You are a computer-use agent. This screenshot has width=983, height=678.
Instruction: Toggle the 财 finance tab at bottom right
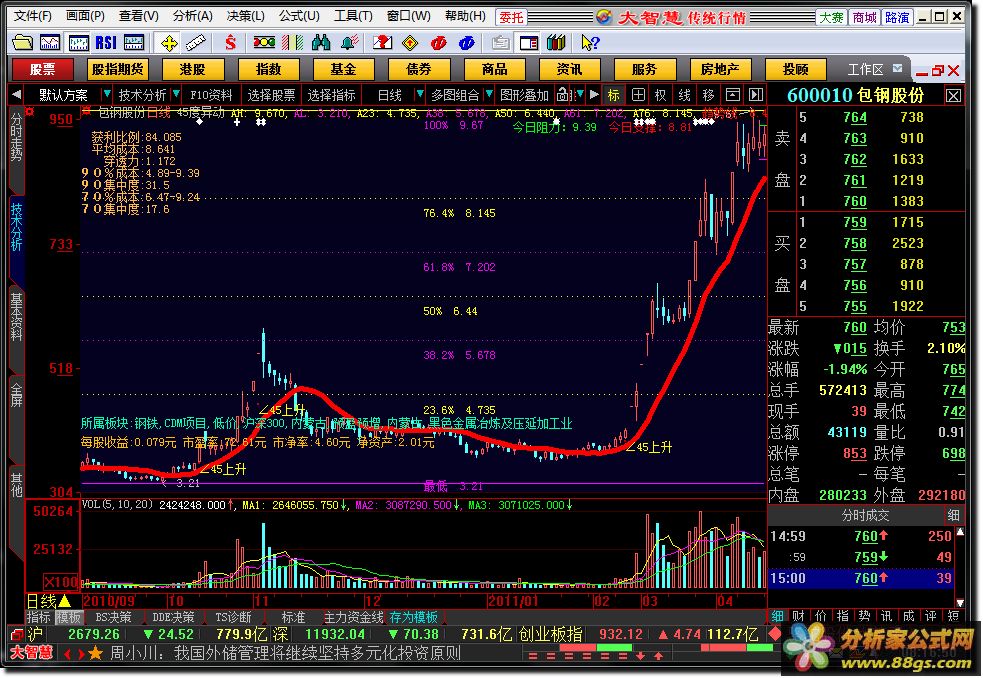point(798,617)
